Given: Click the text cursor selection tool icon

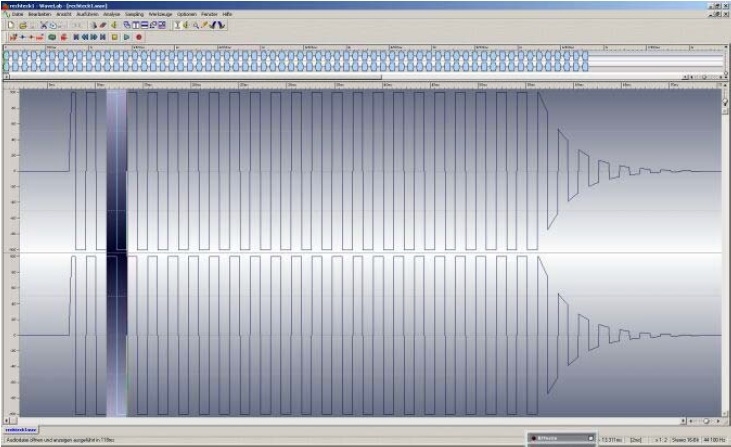Looking at the screenshot, I should [x=178, y=25].
